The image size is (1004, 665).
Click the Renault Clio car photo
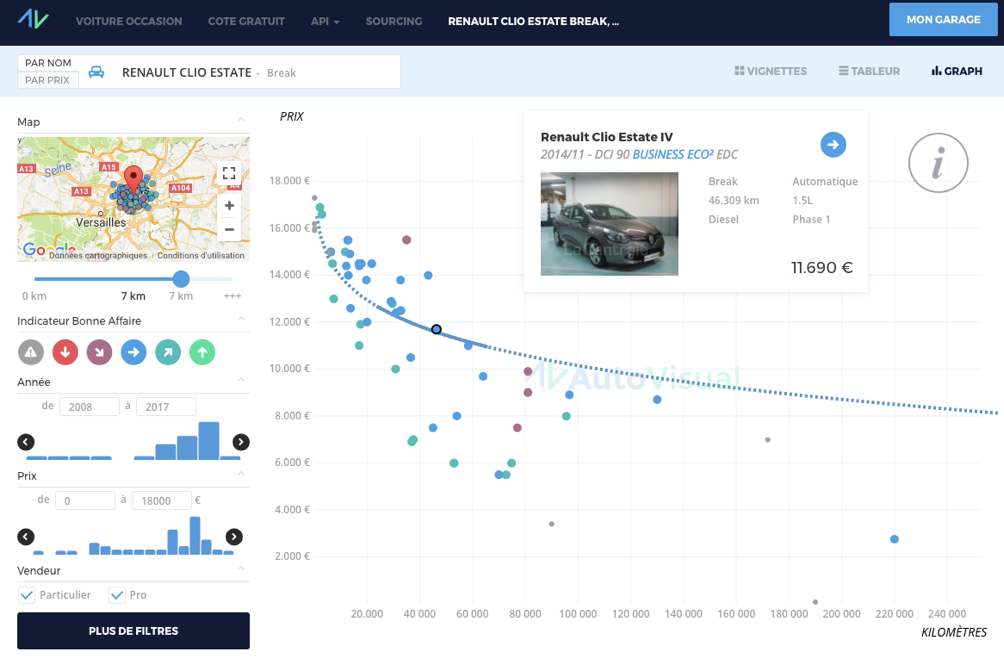tap(609, 224)
